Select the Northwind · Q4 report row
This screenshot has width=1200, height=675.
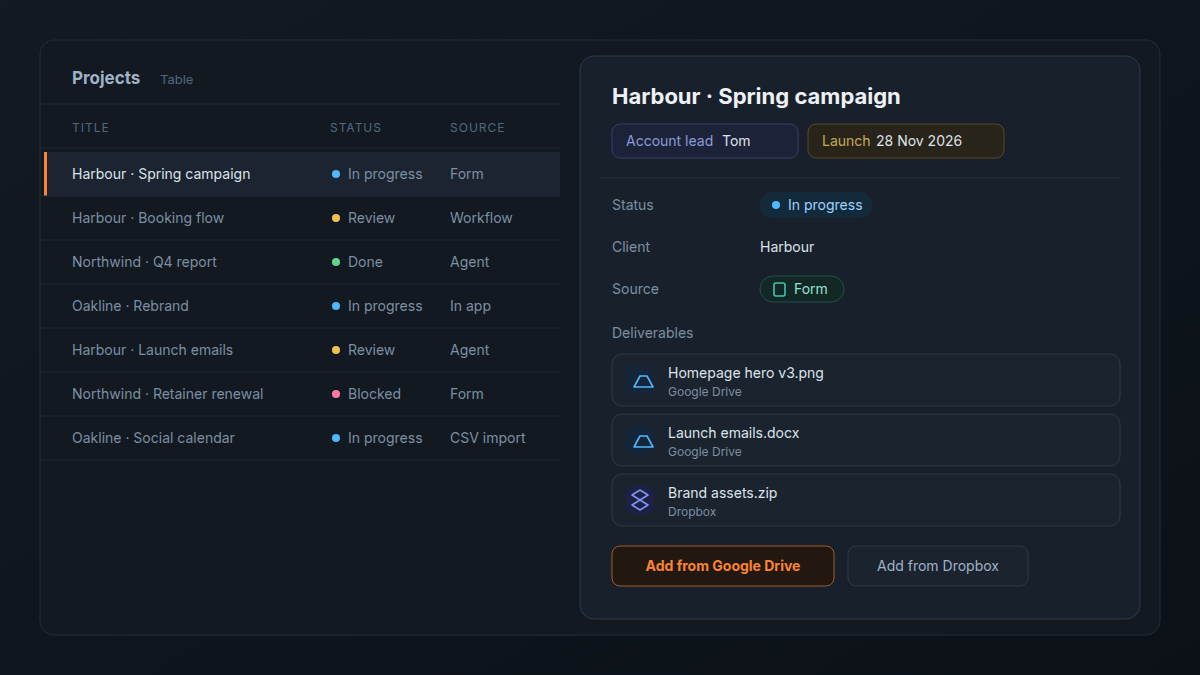point(300,262)
